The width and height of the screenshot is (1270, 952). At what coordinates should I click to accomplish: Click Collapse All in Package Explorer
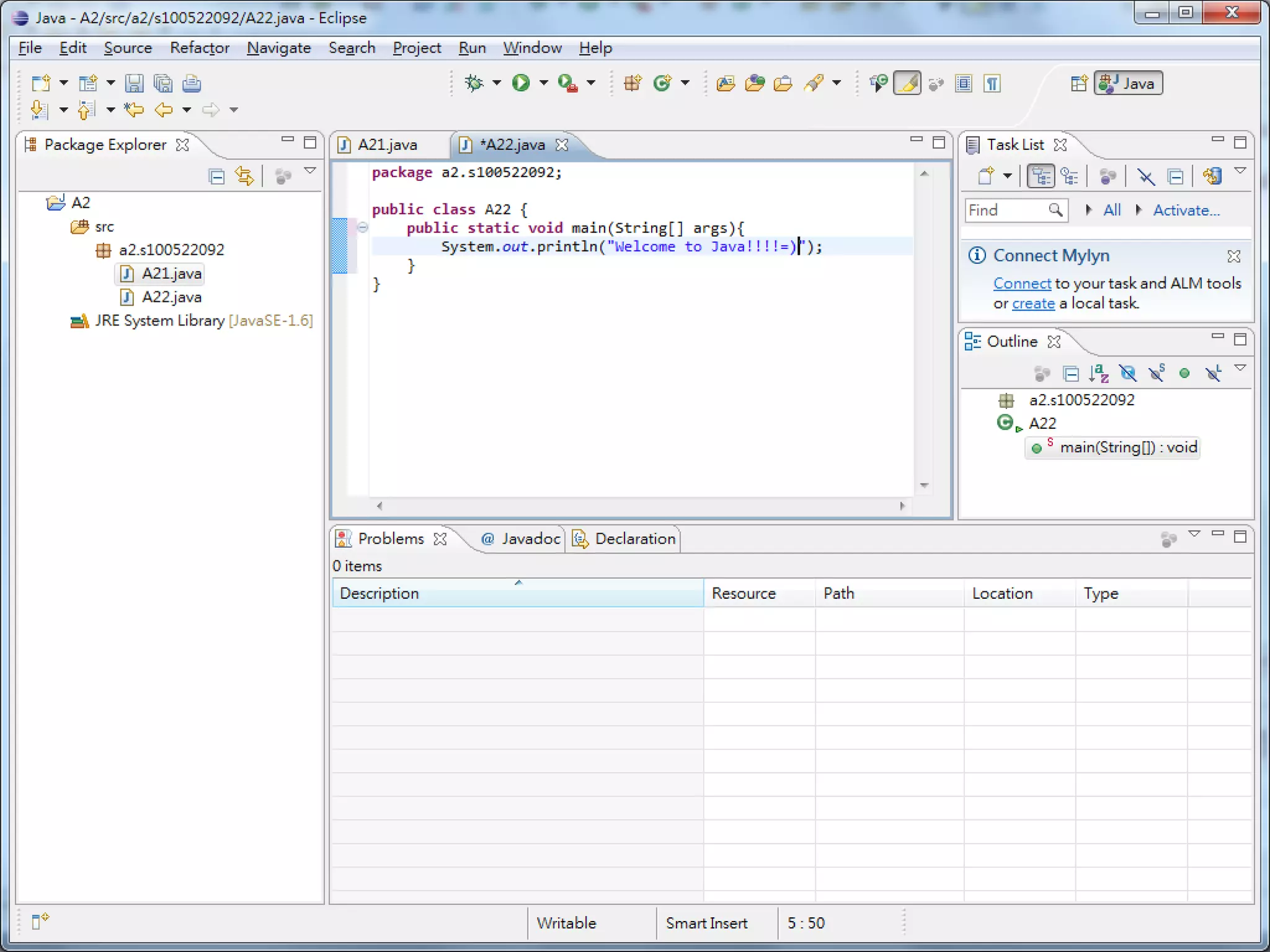[x=216, y=177]
